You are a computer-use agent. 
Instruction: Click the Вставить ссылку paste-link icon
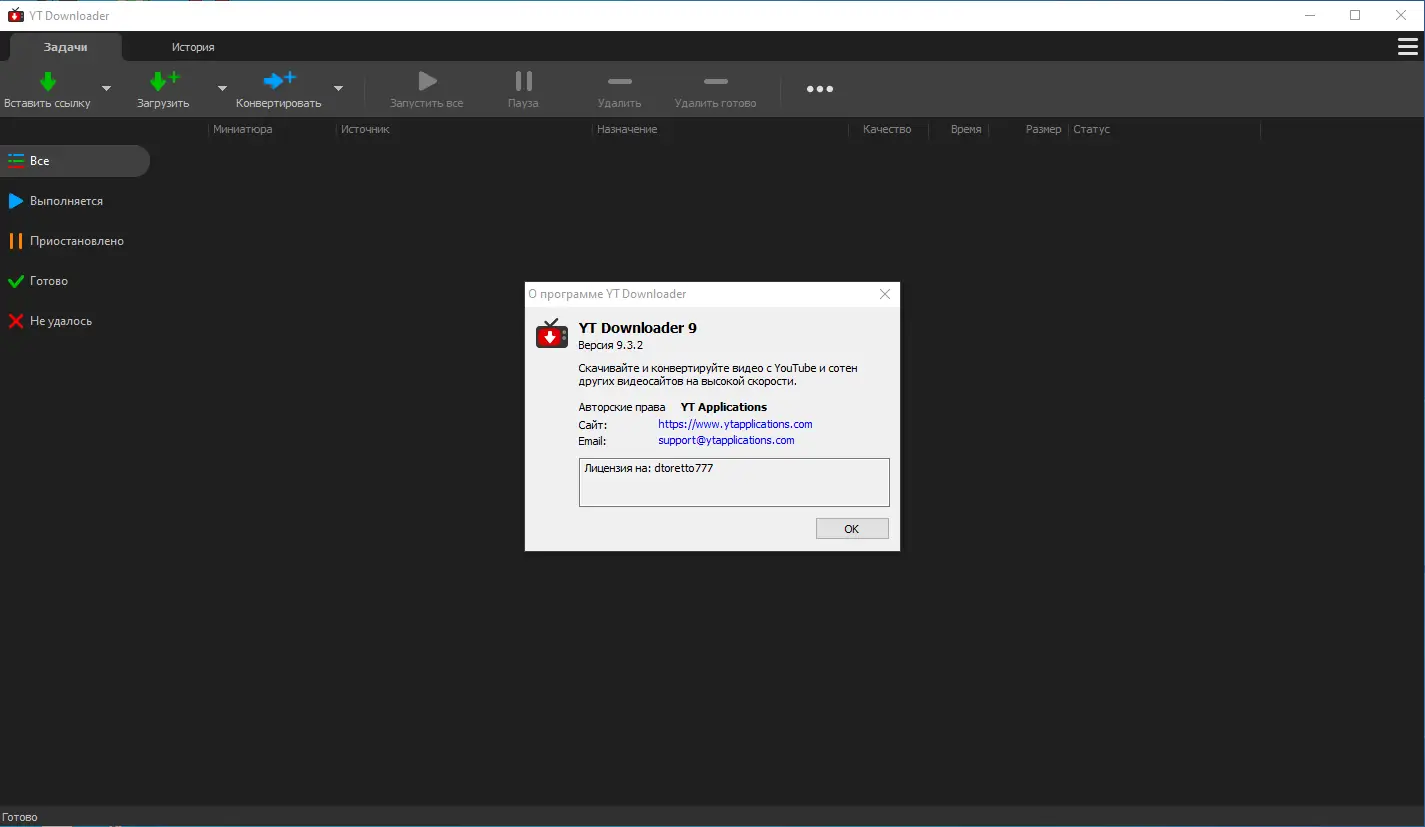tap(46, 82)
